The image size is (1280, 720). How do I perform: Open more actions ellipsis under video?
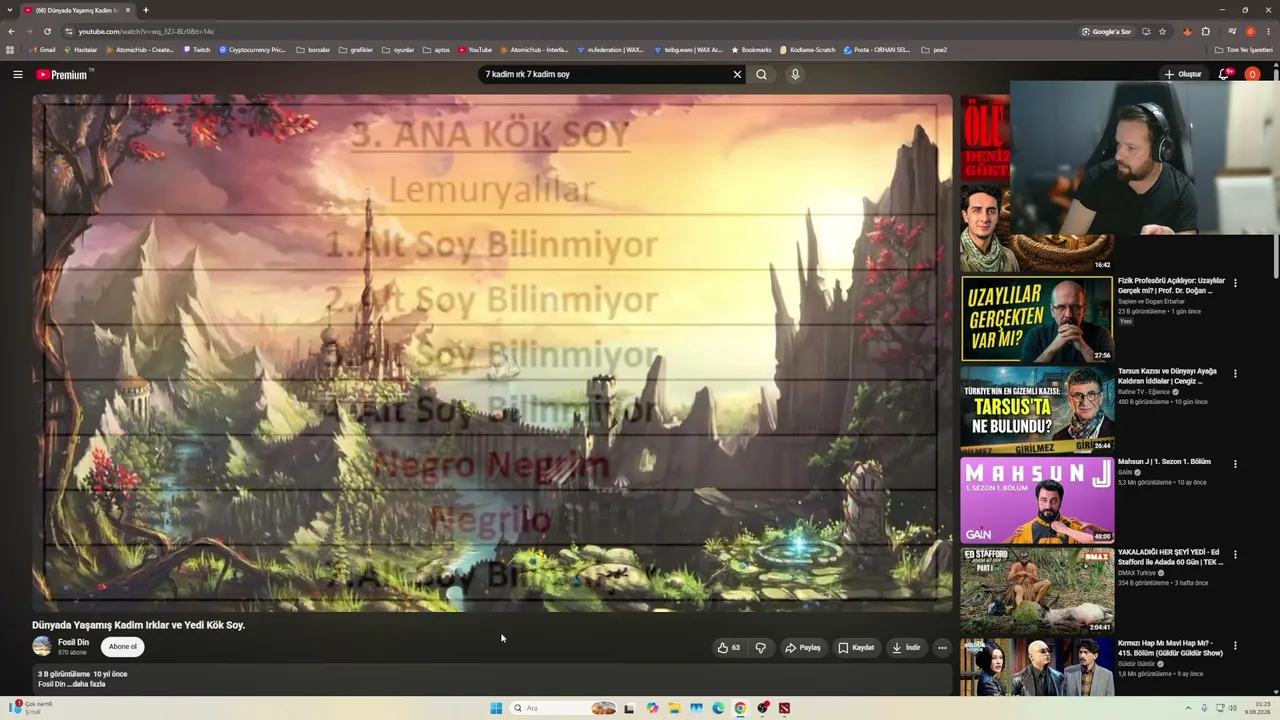(942, 647)
